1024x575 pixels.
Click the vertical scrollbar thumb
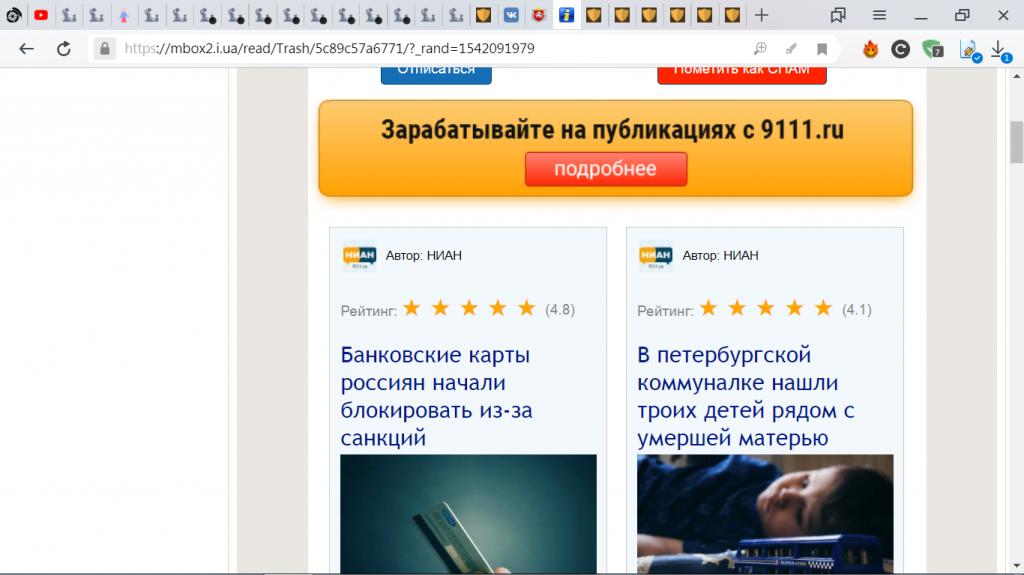(1016, 140)
